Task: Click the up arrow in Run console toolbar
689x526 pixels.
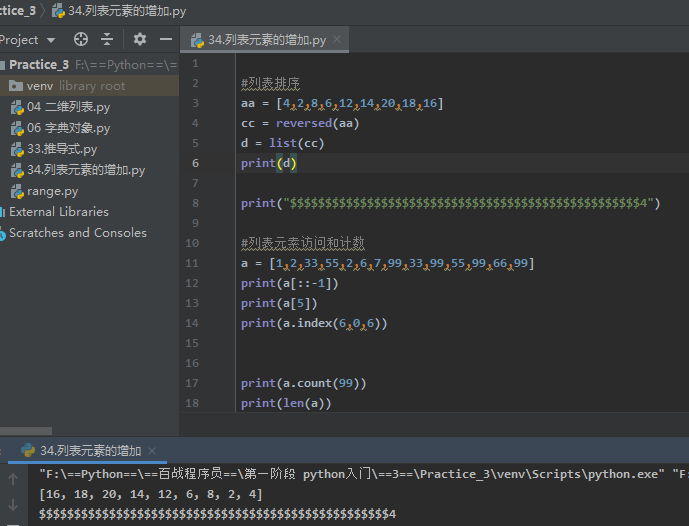Action: (13, 479)
